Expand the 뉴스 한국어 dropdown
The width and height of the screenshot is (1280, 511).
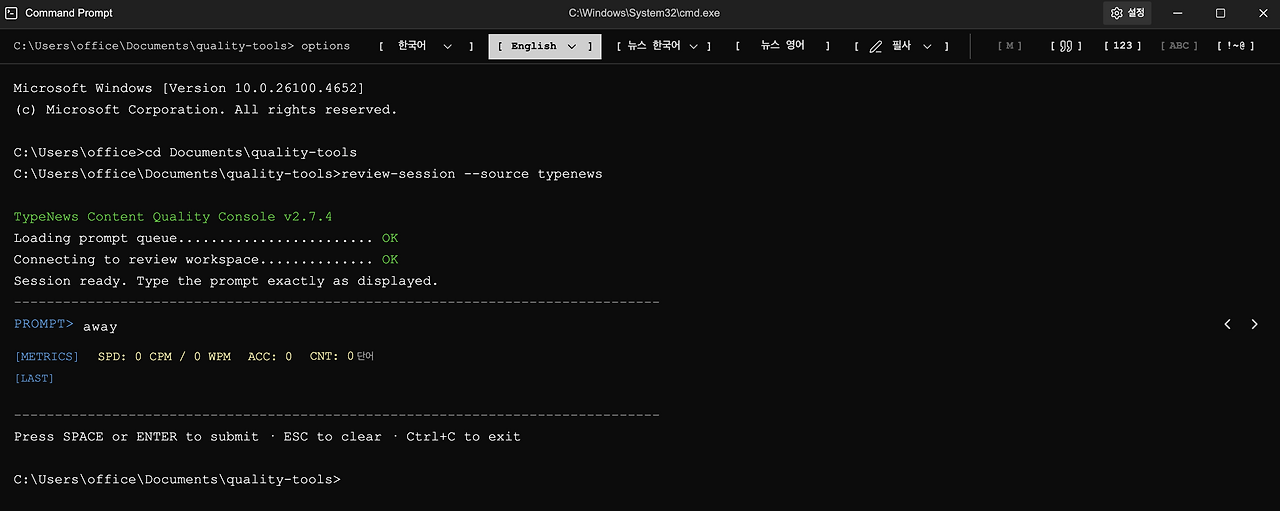(664, 46)
